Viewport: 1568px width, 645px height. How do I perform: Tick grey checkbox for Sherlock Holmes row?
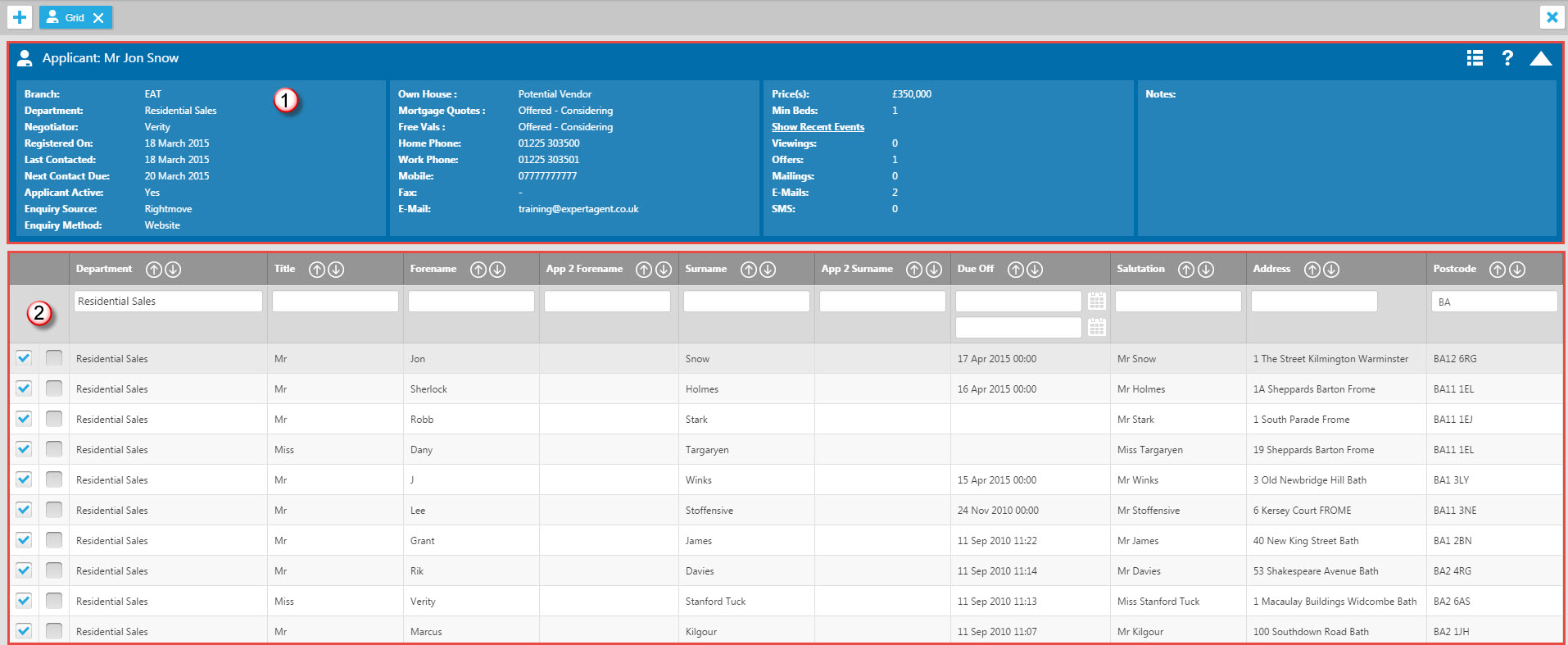click(54, 388)
